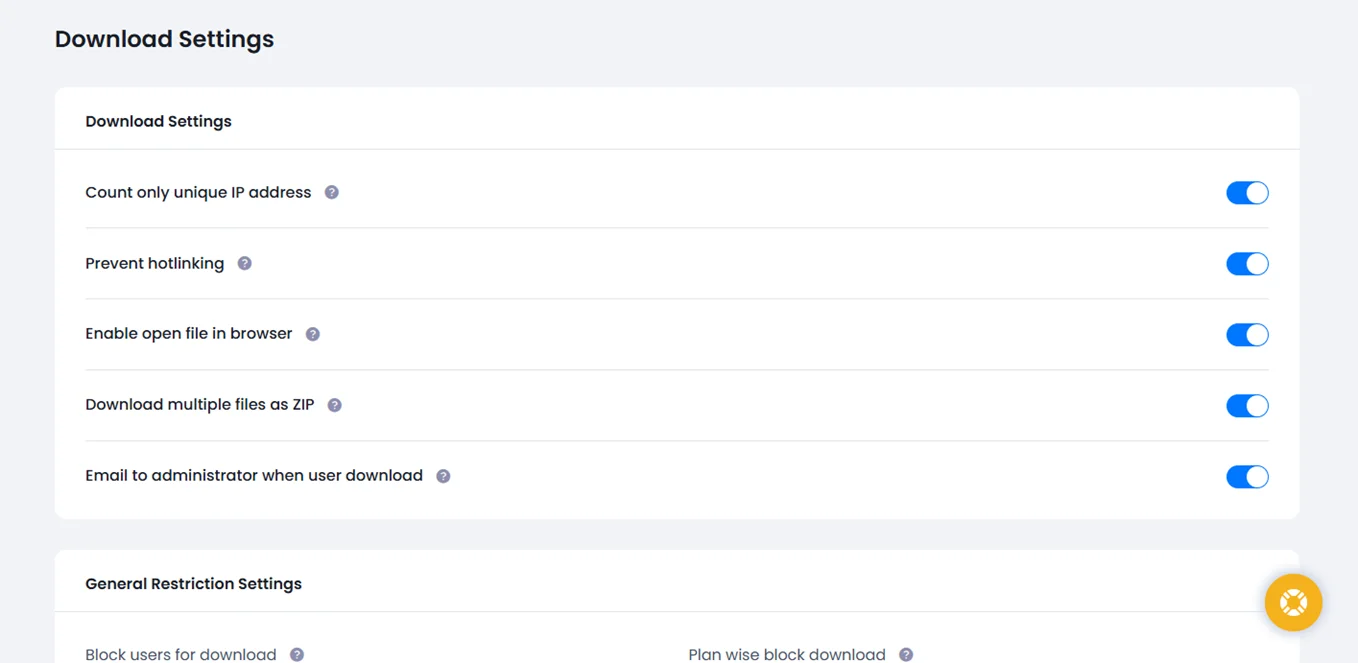Image resolution: width=1358 pixels, height=663 pixels.
Task: Select the General Restriction Settings section header
Action: (193, 584)
